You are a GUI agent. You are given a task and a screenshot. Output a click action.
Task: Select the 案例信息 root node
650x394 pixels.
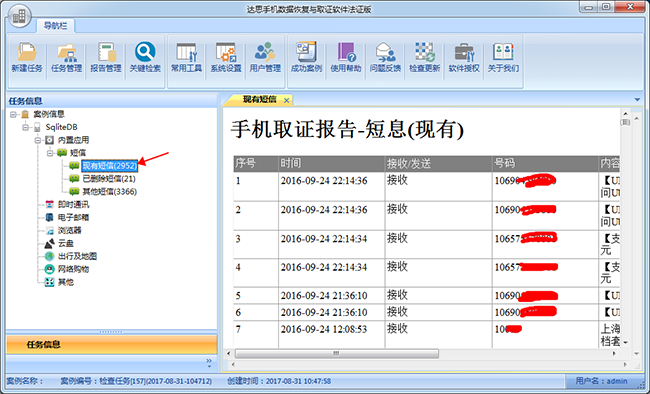click(49, 114)
